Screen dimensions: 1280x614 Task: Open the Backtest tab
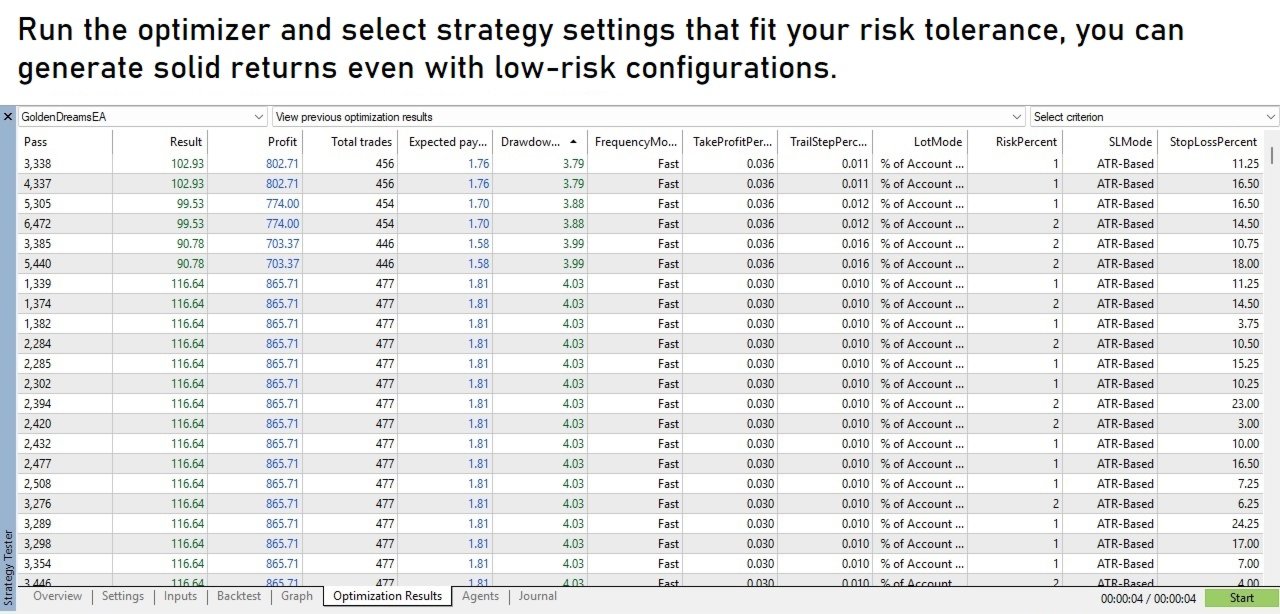click(239, 596)
